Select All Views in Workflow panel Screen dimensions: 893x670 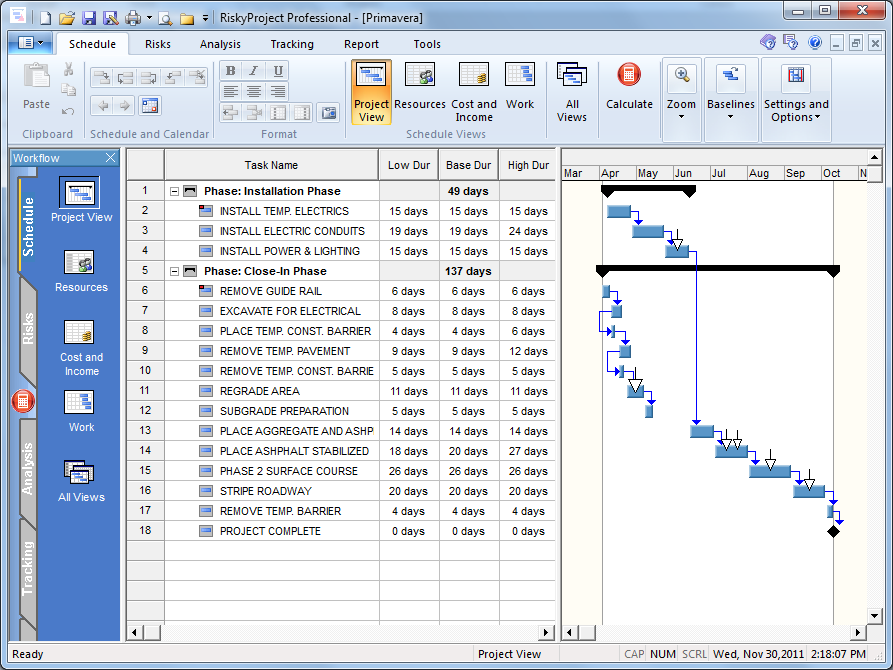tap(81, 481)
